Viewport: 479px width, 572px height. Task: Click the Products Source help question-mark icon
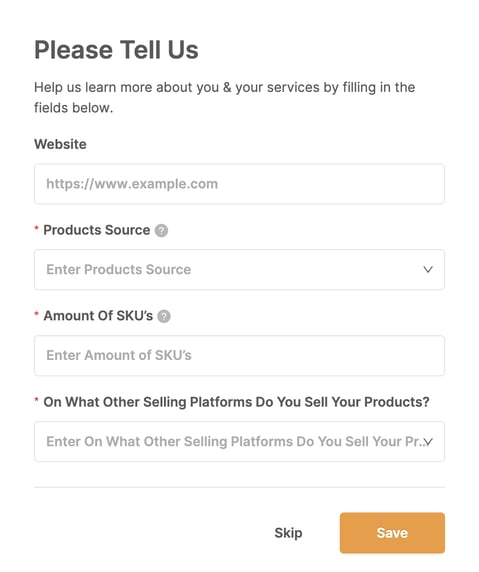(x=161, y=231)
